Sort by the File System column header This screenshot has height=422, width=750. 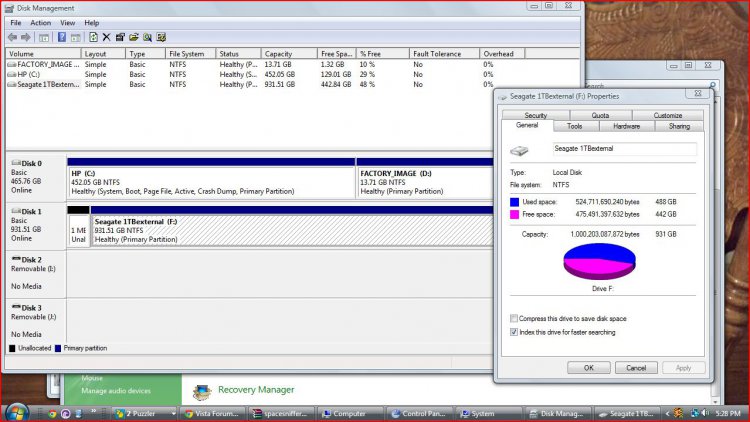(x=190, y=54)
